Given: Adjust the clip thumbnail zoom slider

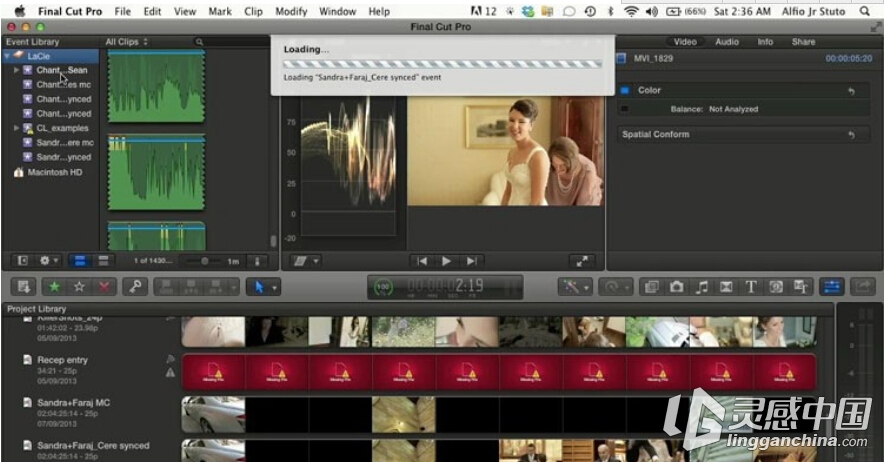Looking at the screenshot, I should pyautogui.click(x=204, y=261).
